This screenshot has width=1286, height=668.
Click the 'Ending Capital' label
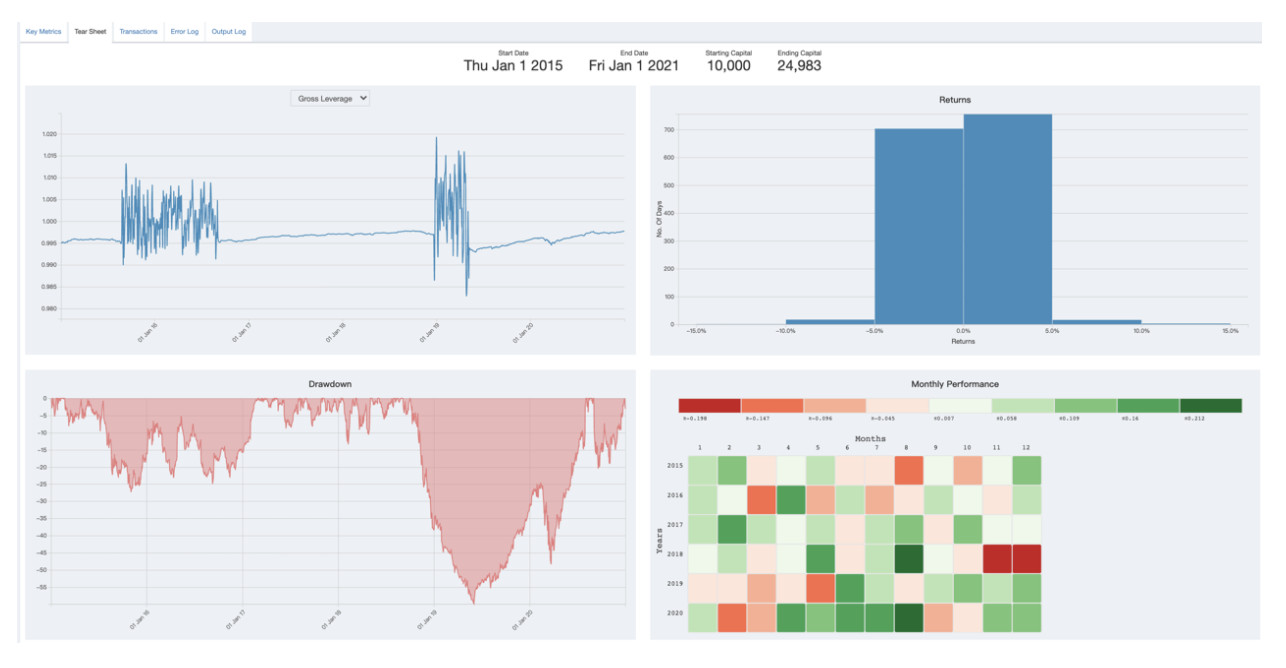click(x=799, y=52)
